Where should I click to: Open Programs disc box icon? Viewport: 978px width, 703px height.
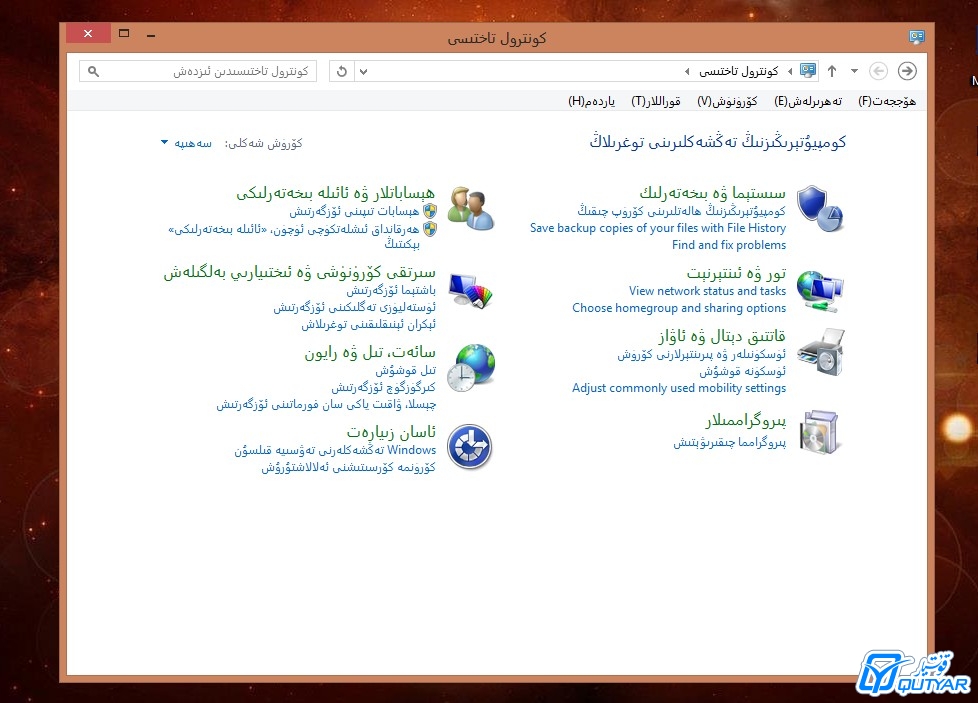821,432
